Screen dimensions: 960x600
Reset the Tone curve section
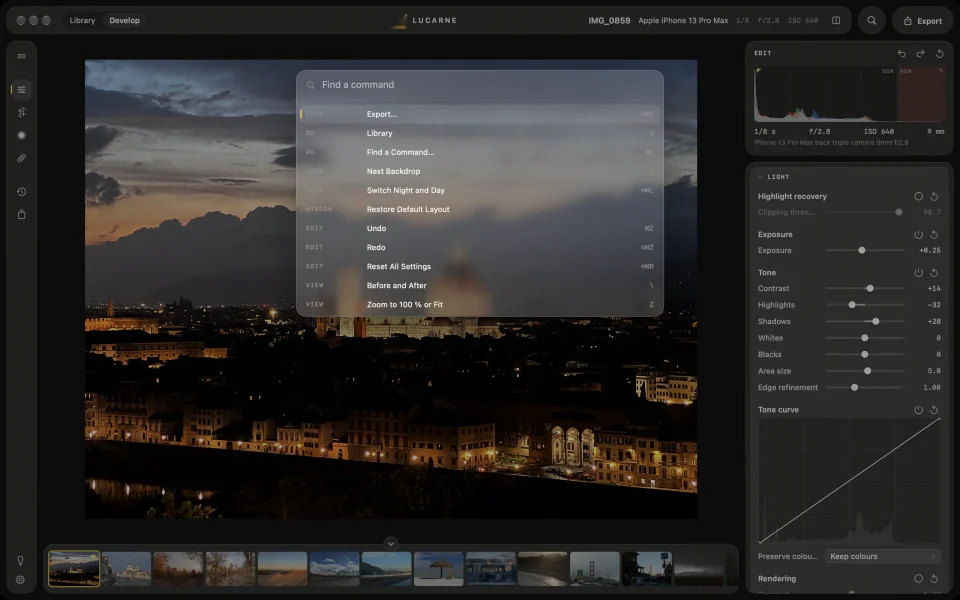(x=934, y=410)
